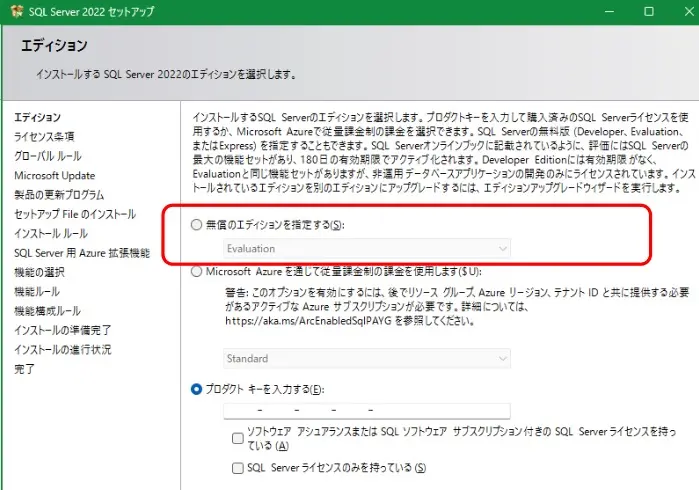The height and width of the screenshot is (490, 699).
Task: Select インストール ルール step in sidebar
Action: (x=51, y=233)
